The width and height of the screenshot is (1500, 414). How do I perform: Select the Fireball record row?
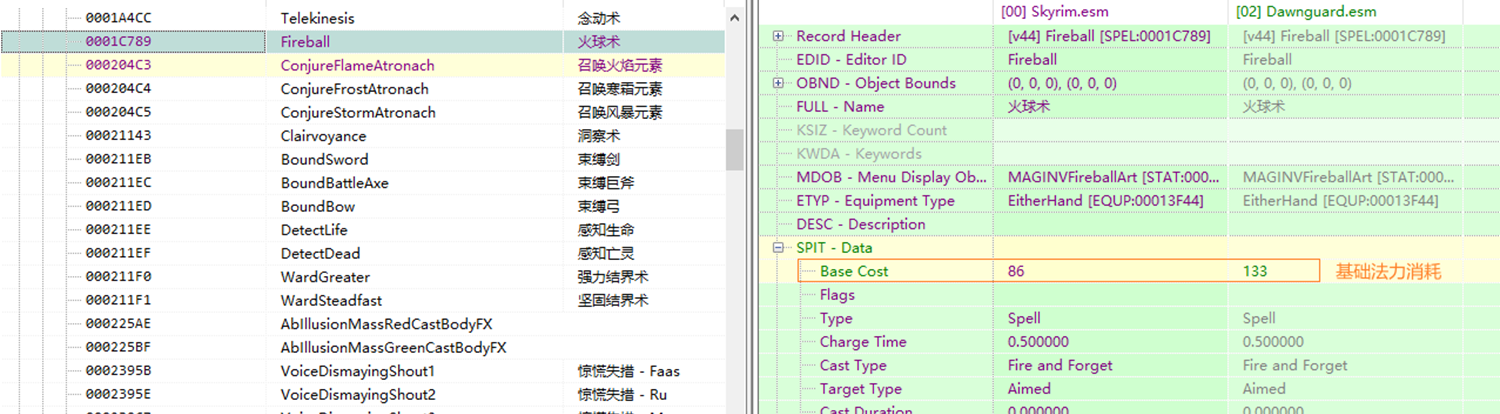pyautogui.click(x=363, y=42)
